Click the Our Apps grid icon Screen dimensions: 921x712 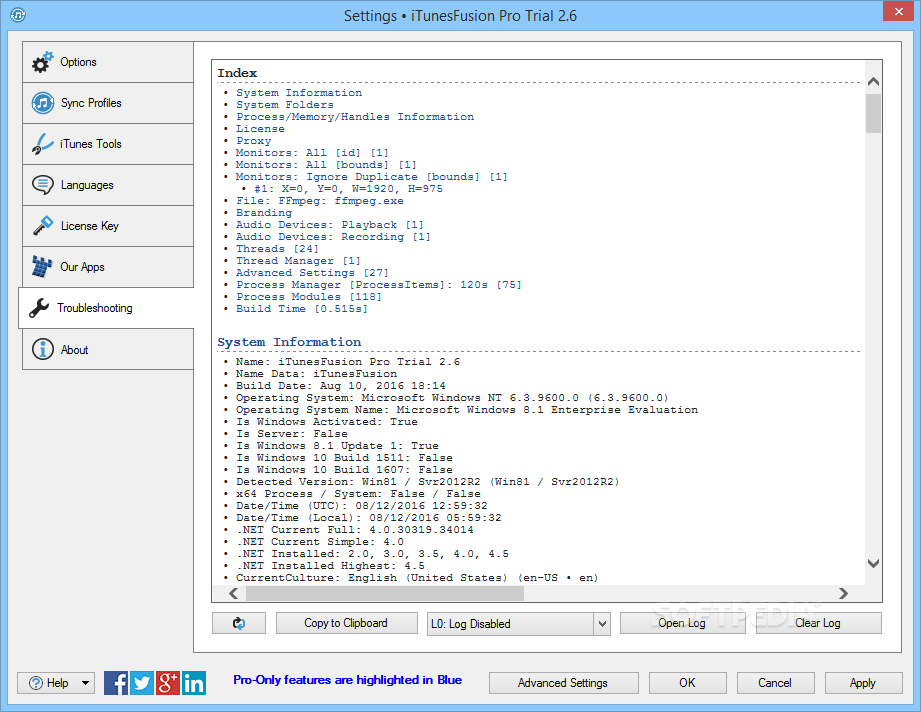pos(42,267)
